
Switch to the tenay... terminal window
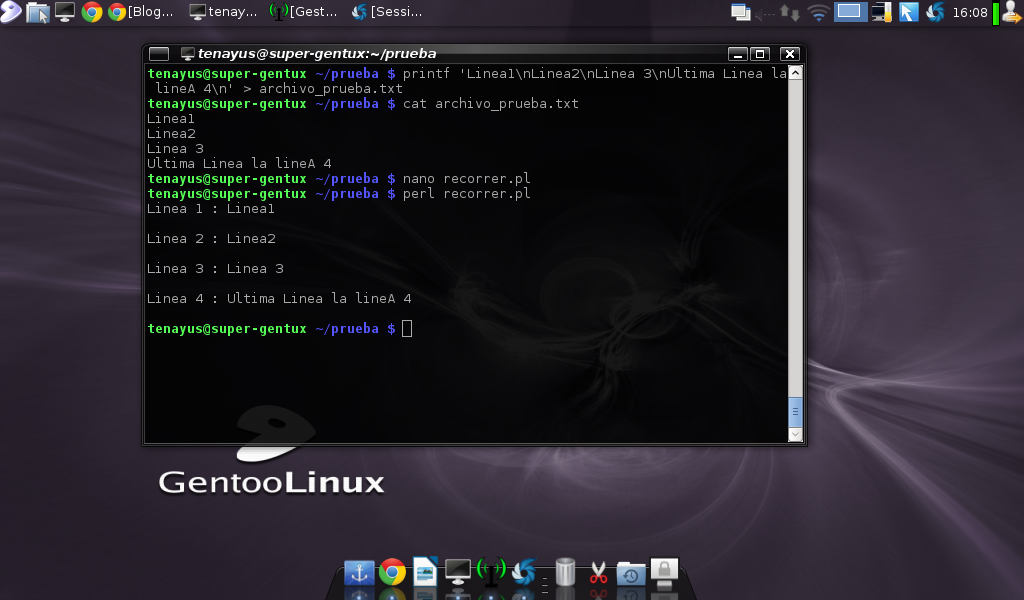point(223,12)
